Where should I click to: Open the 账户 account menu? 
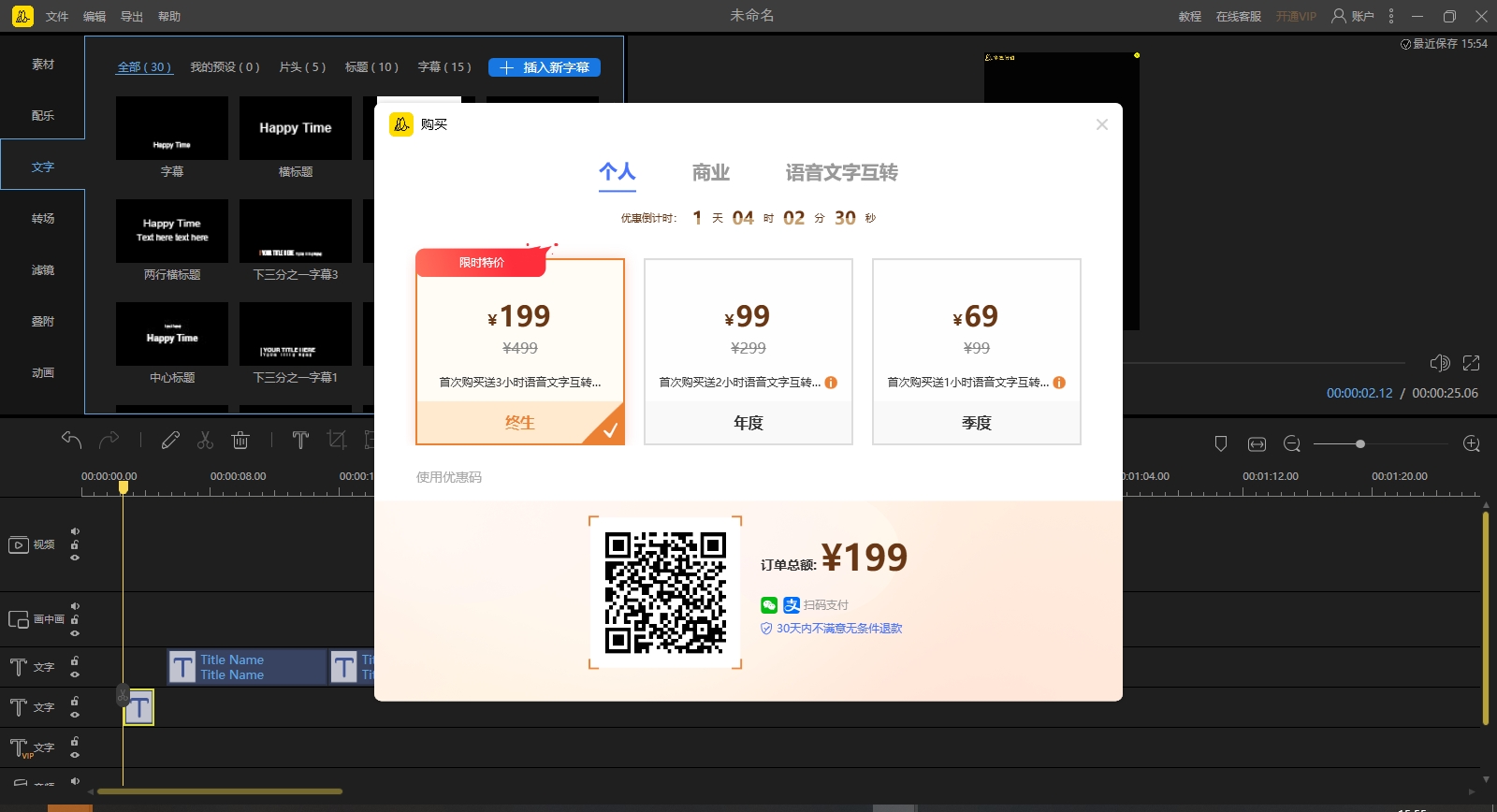pyautogui.click(x=1353, y=16)
